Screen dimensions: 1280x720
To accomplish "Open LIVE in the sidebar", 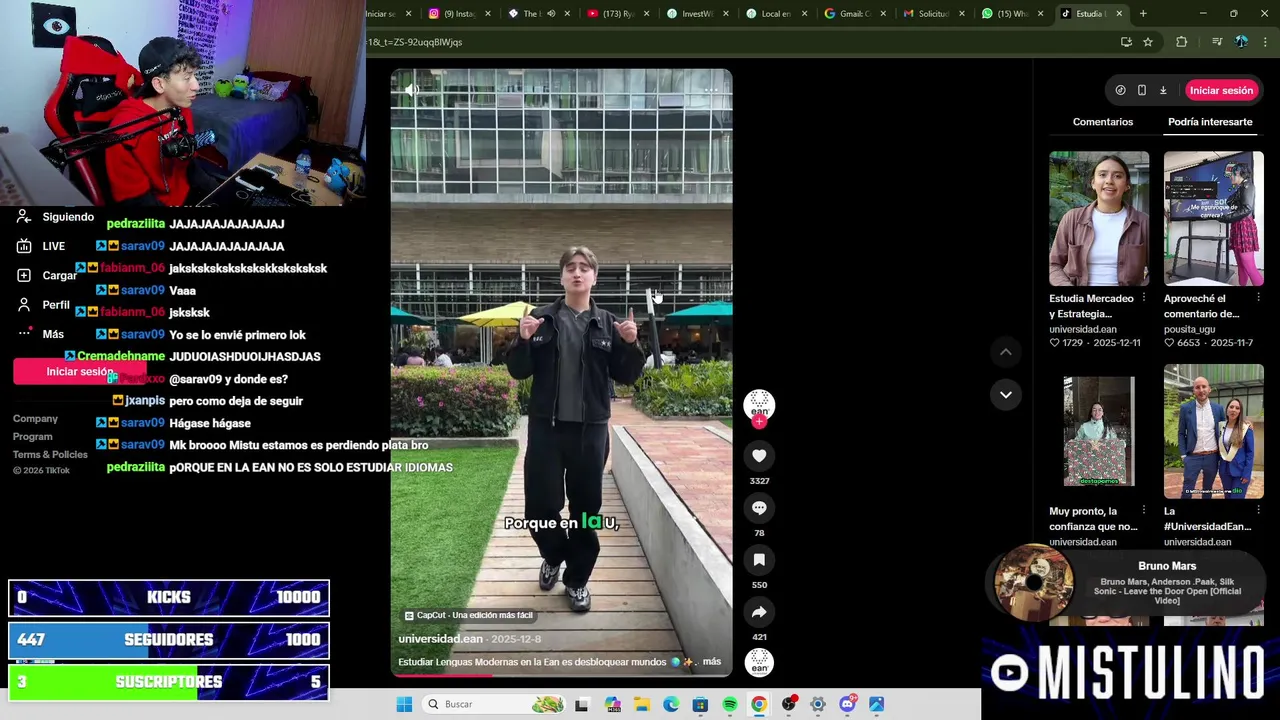I will [53, 246].
